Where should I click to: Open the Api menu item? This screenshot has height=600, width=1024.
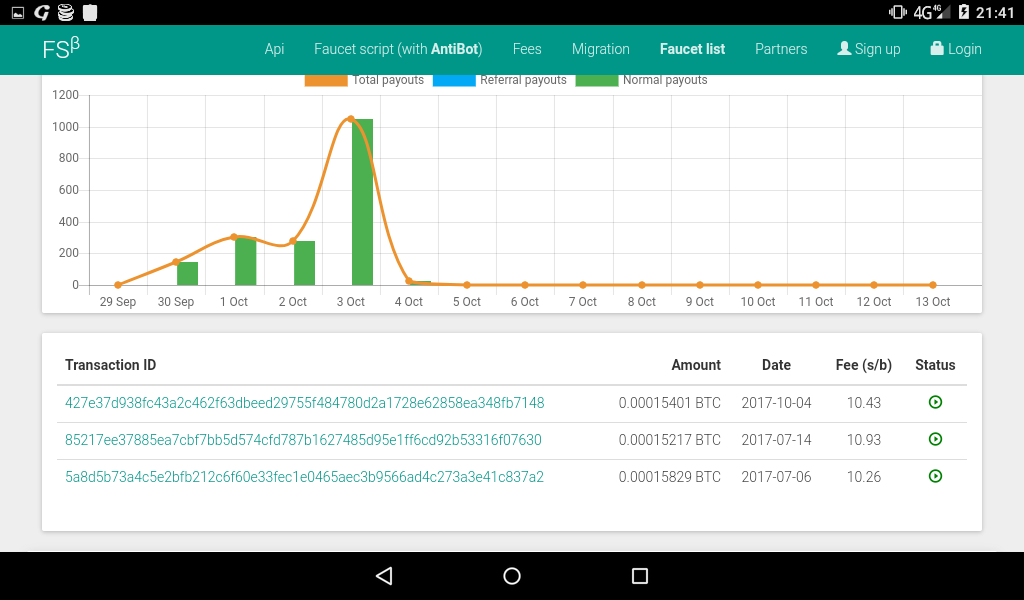tap(274, 49)
